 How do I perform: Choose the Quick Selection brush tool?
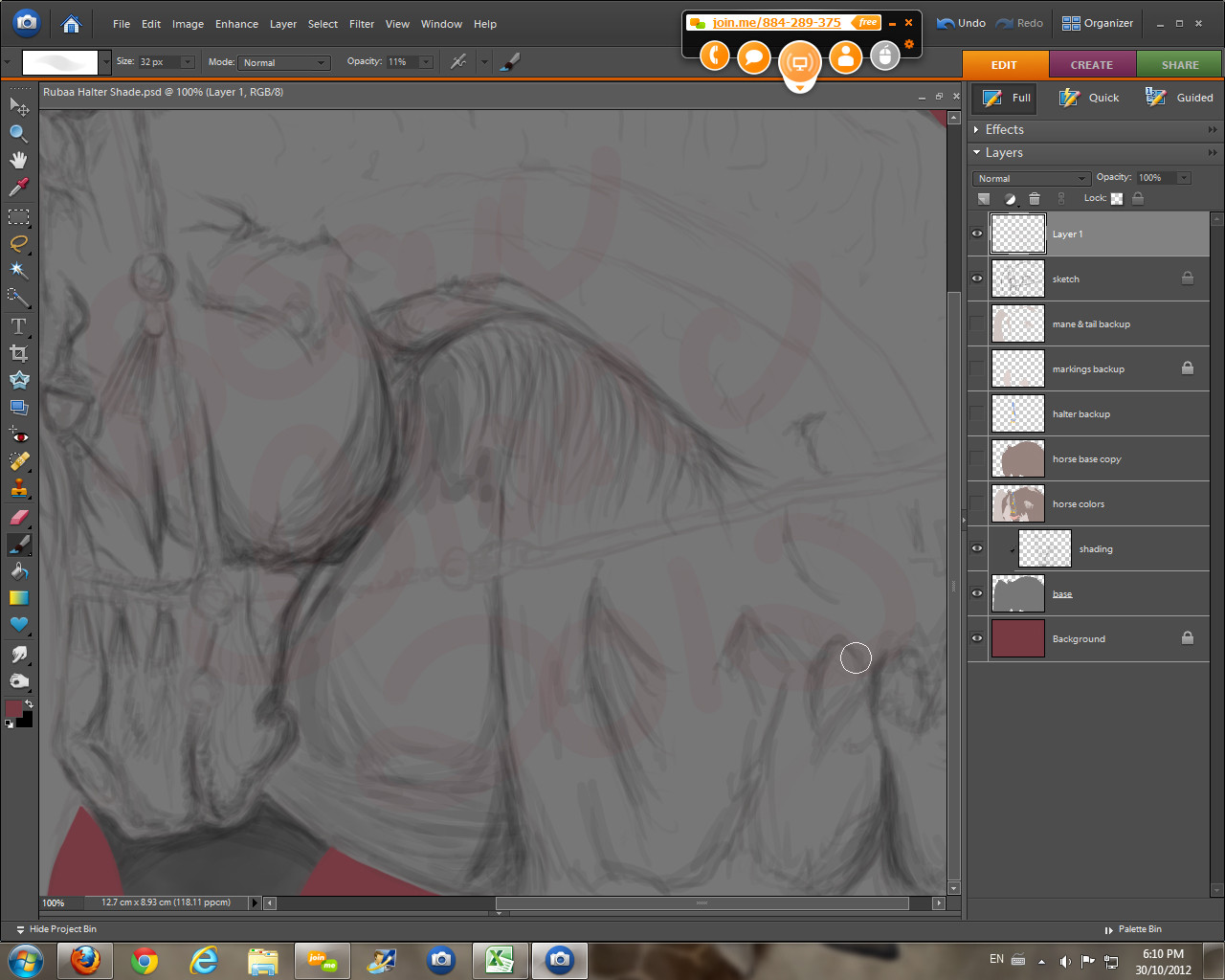point(19,297)
